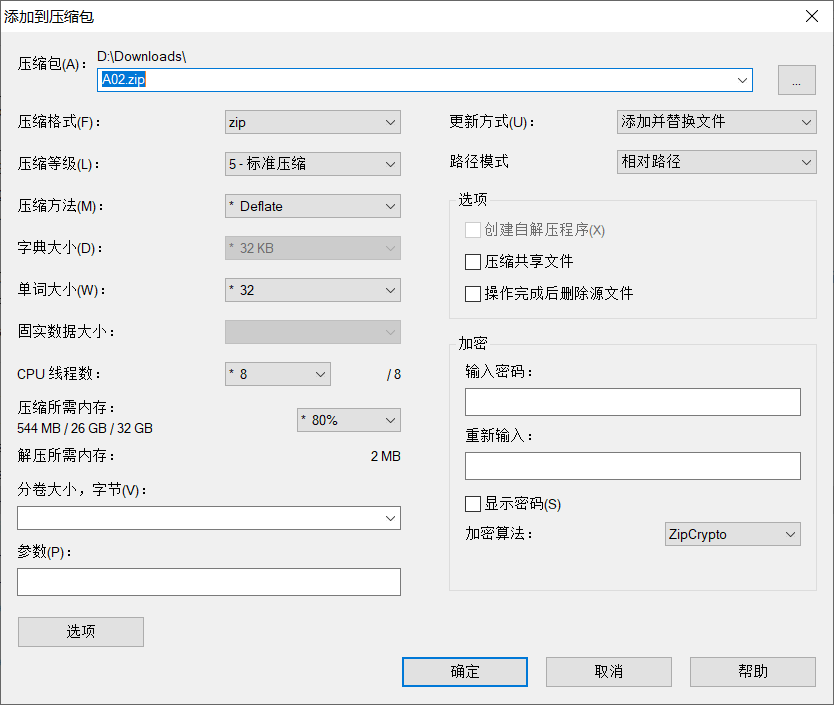Expand the 压缩等级 standard compression dropdown
The height and width of the screenshot is (705, 834).
tap(313, 164)
